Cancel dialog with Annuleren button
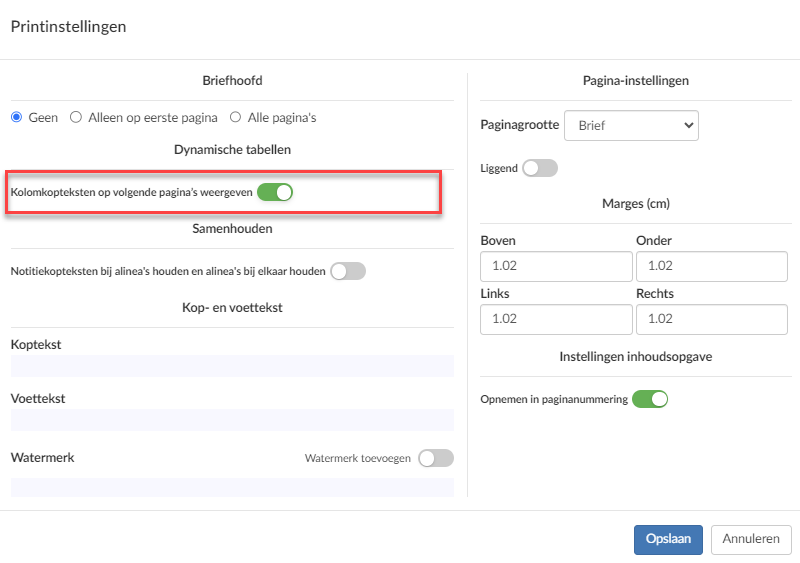Screen dimensions: 800x563 [751, 539]
